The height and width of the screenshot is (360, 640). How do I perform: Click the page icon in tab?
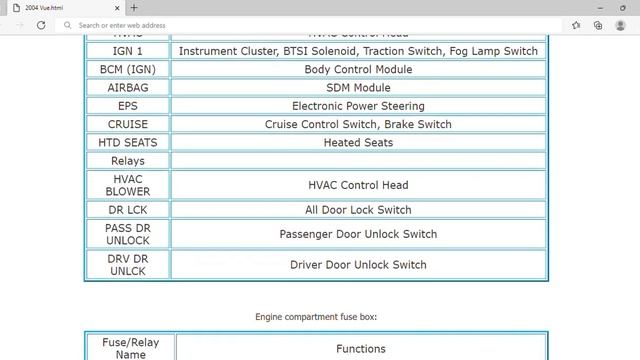click(x=16, y=8)
